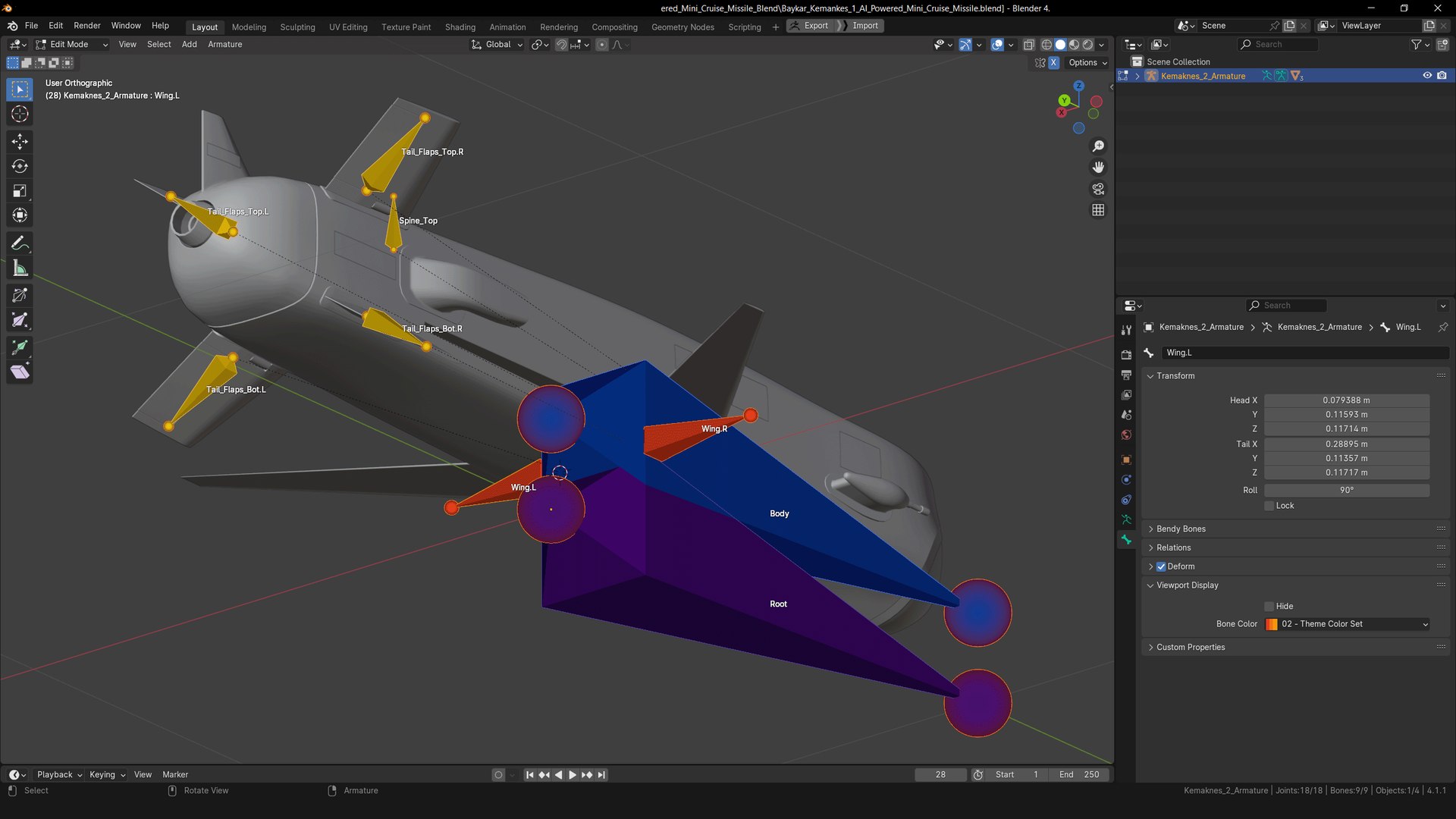The image size is (1456, 819).
Task: Click the bone name field Wing.L
Action: (x=1304, y=353)
